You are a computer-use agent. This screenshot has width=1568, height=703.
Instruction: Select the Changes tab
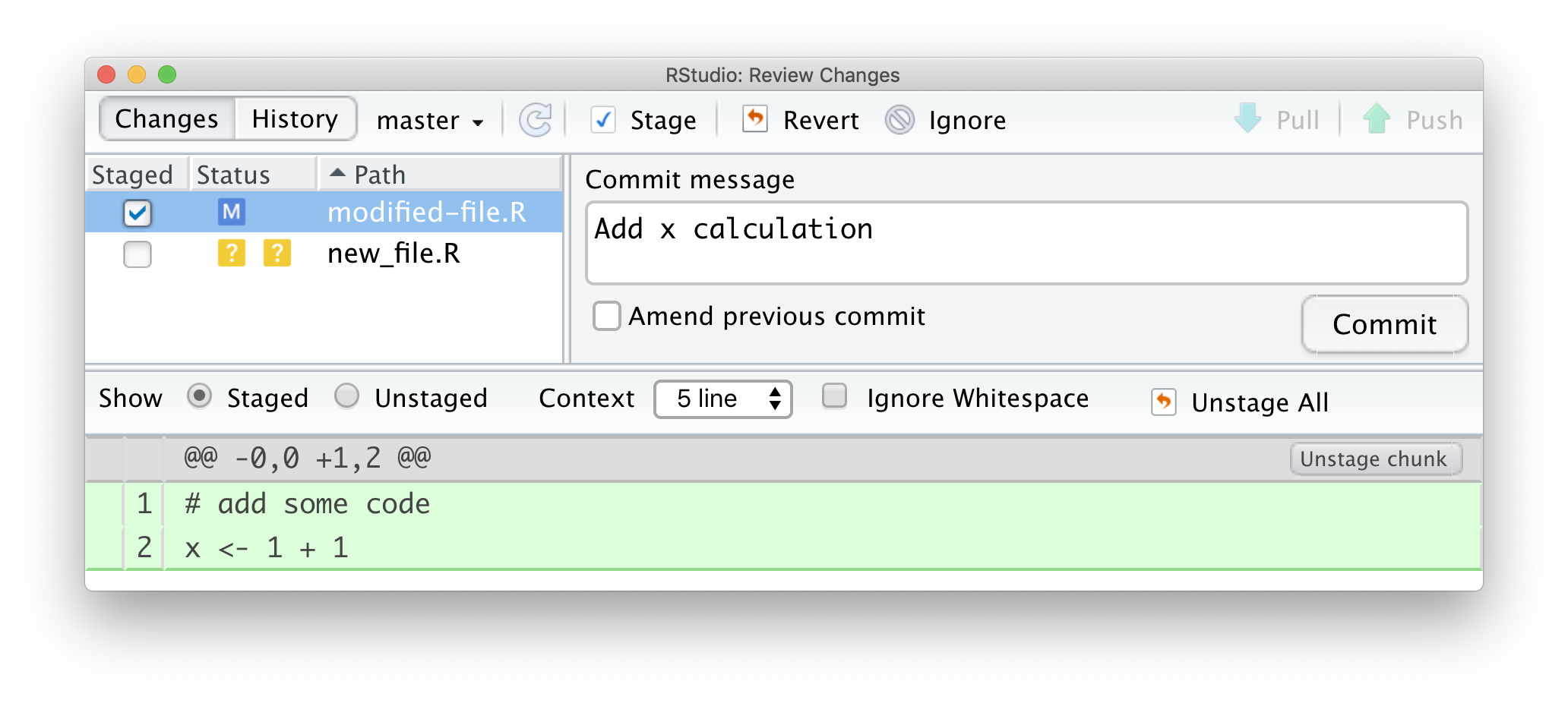(166, 118)
